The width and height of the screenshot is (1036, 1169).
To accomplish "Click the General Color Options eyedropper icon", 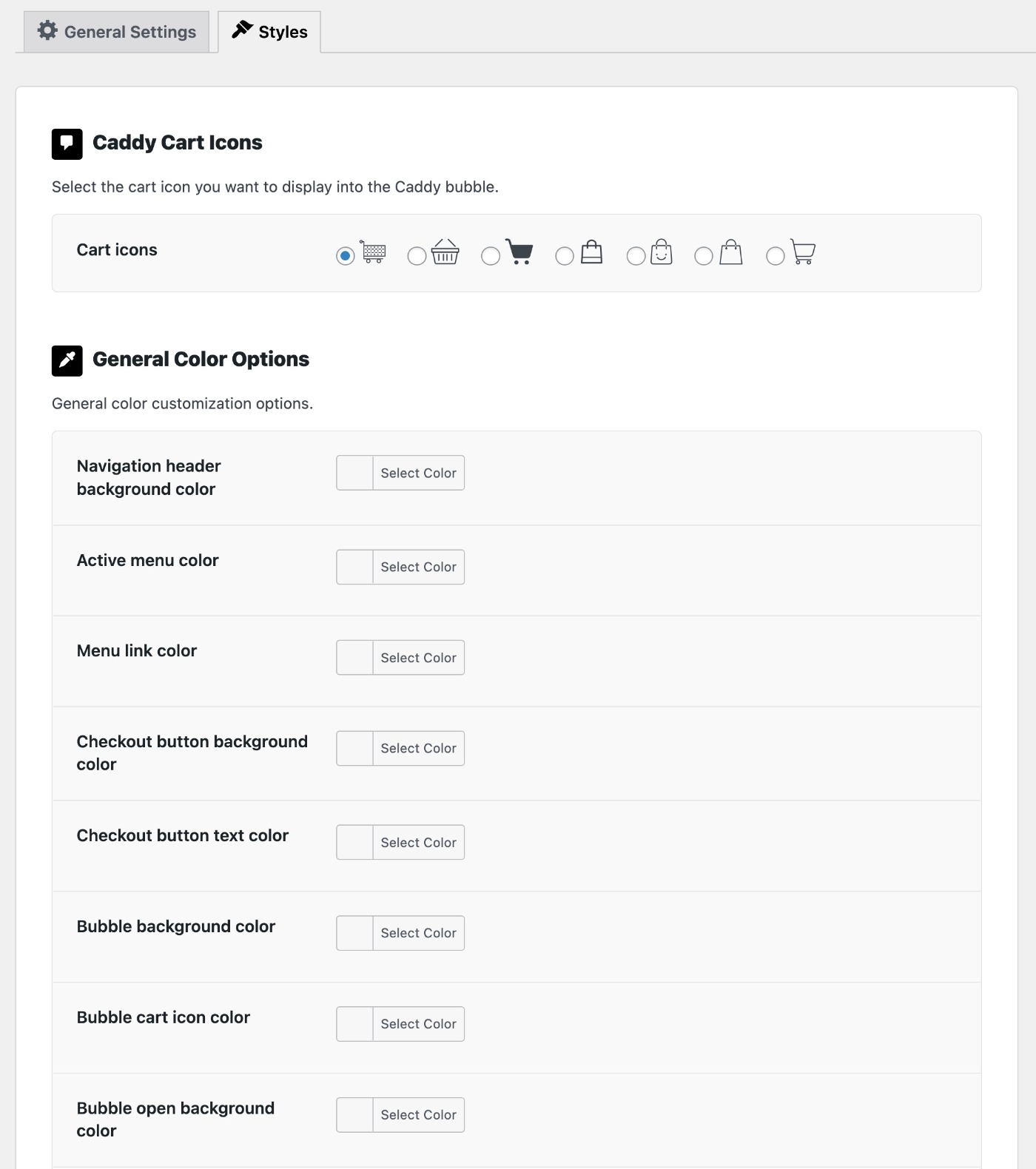I will tap(67, 360).
